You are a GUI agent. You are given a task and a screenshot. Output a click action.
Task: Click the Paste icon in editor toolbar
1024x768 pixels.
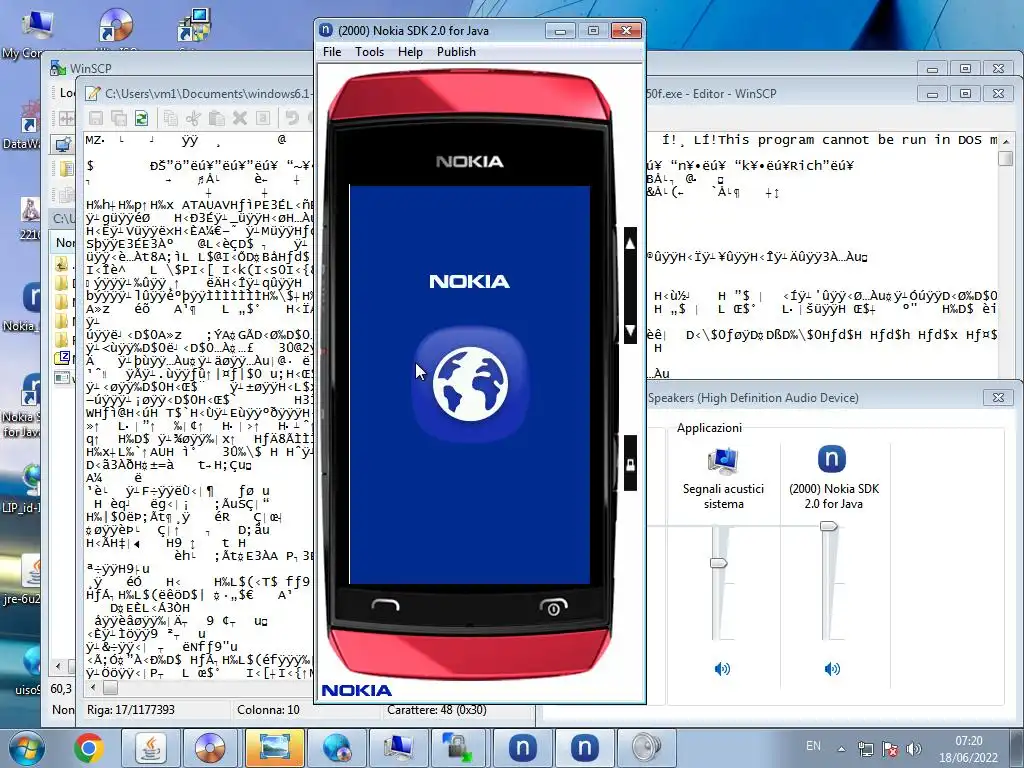(x=216, y=118)
